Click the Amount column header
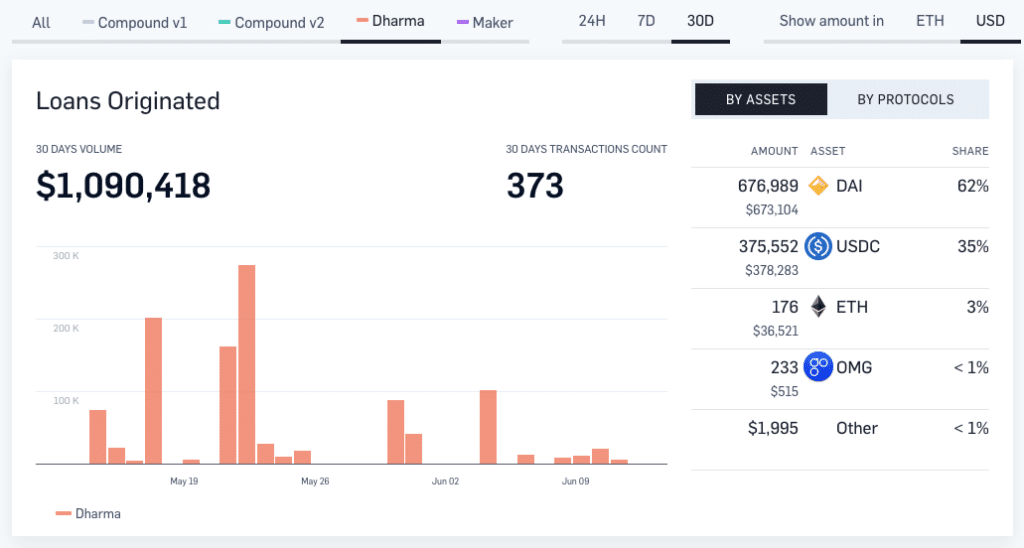 (774, 151)
